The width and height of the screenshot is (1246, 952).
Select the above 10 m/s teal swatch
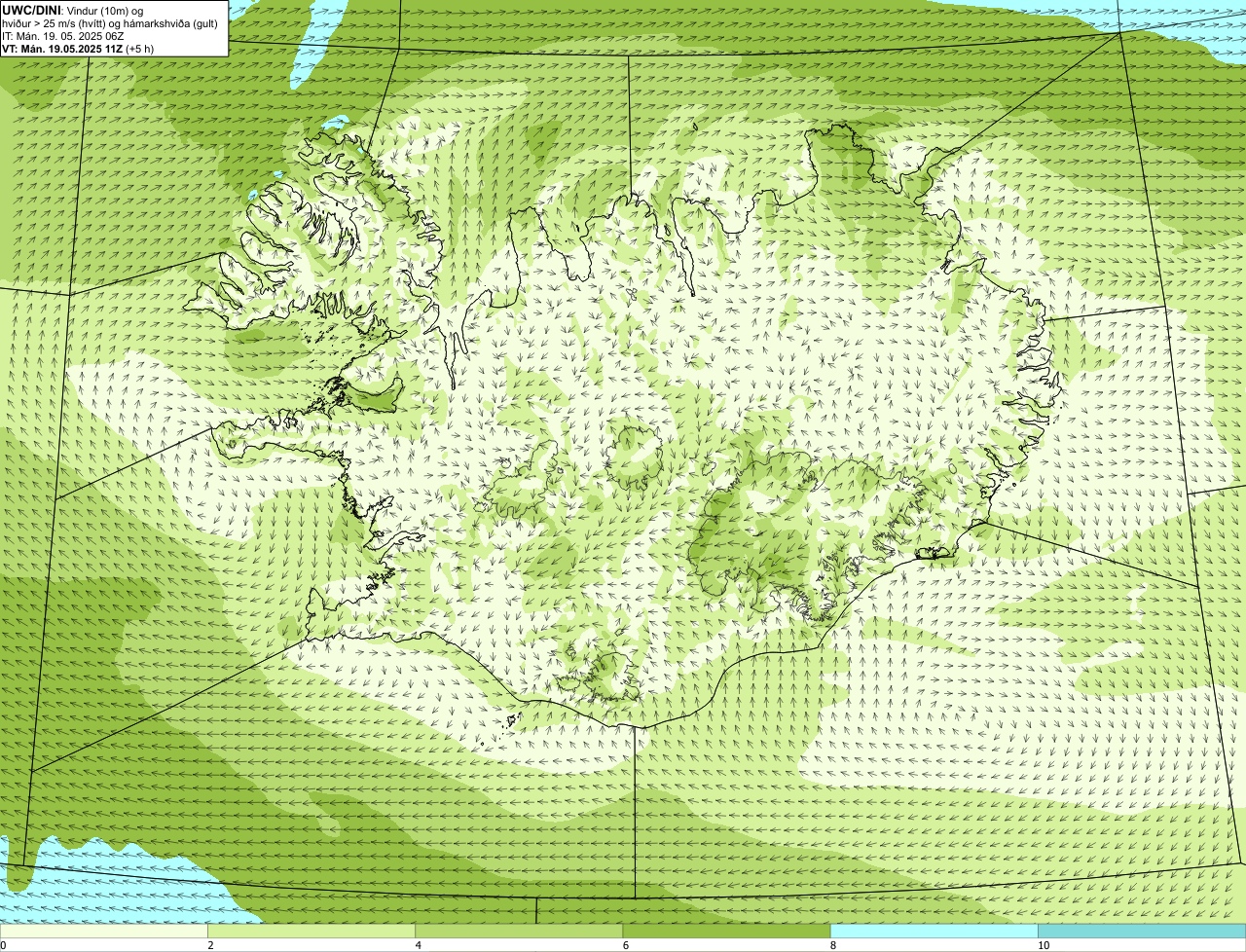(x=1142, y=932)
